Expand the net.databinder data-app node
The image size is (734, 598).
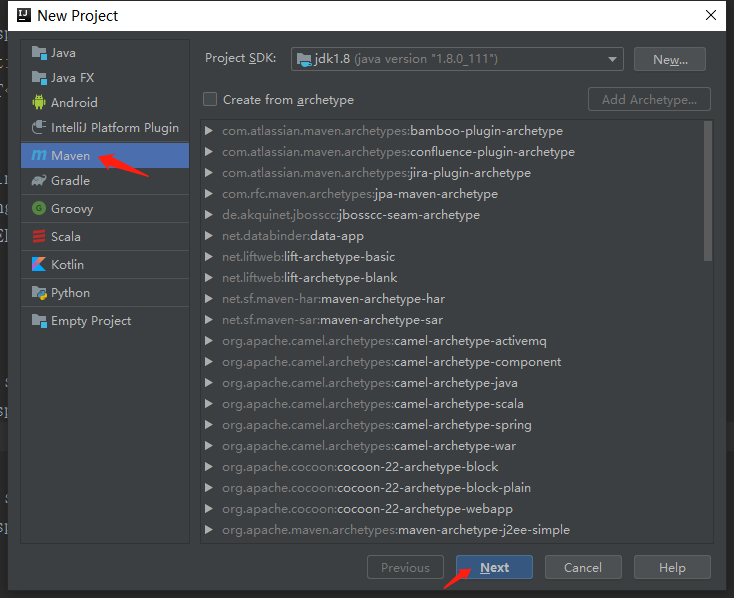click(x=209, y=236)
